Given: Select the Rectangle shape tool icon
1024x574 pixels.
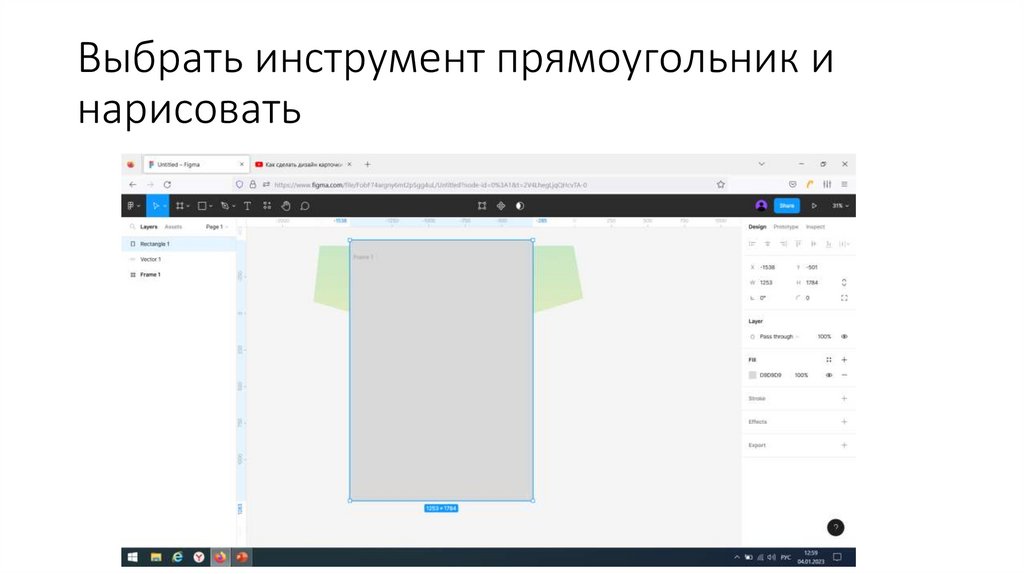Looking at the screenshot, I should (202, 206).
